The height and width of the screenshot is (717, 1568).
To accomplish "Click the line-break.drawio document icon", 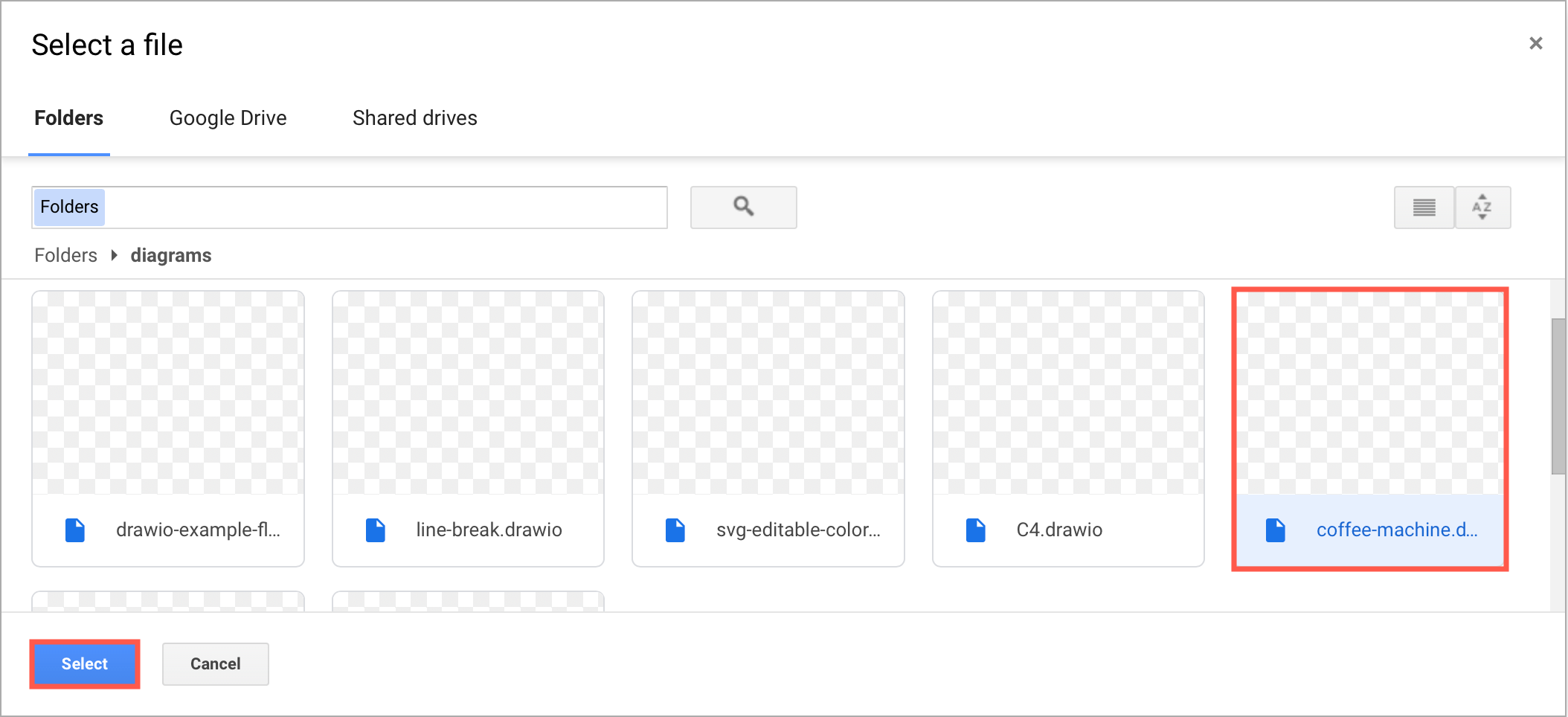I will point(376,530).
